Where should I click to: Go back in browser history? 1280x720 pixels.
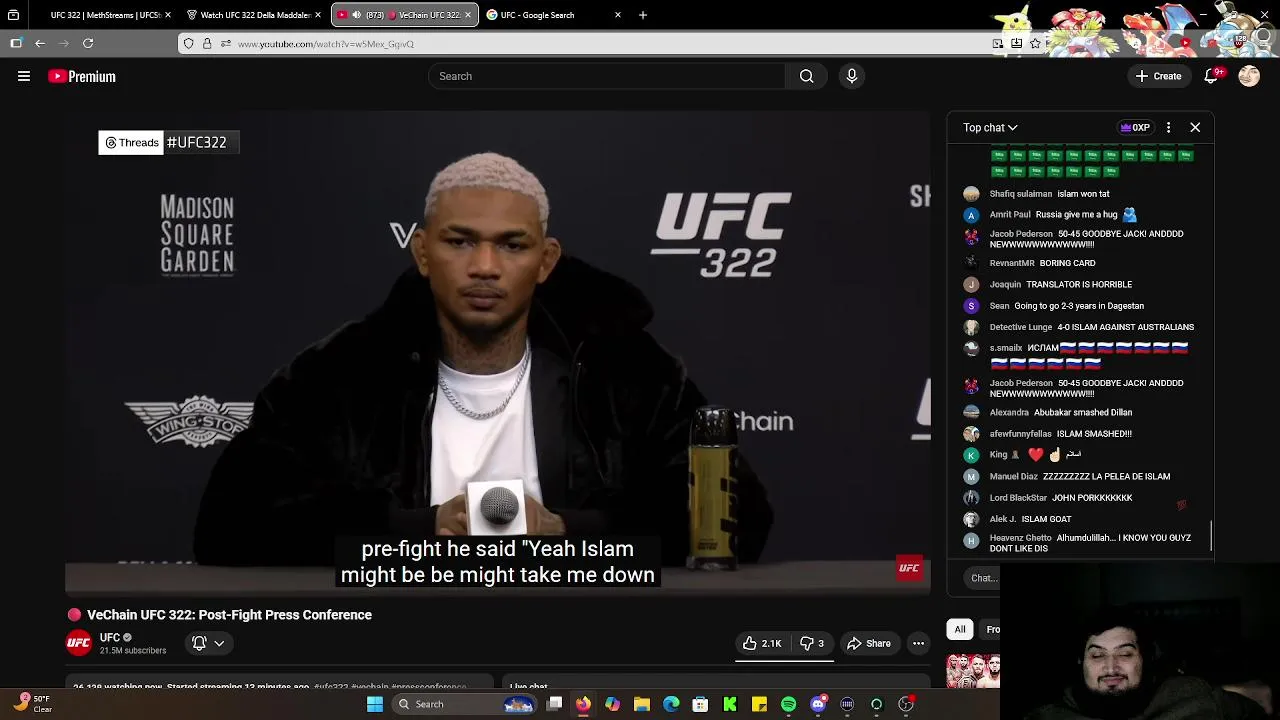[x=40, y=43]
